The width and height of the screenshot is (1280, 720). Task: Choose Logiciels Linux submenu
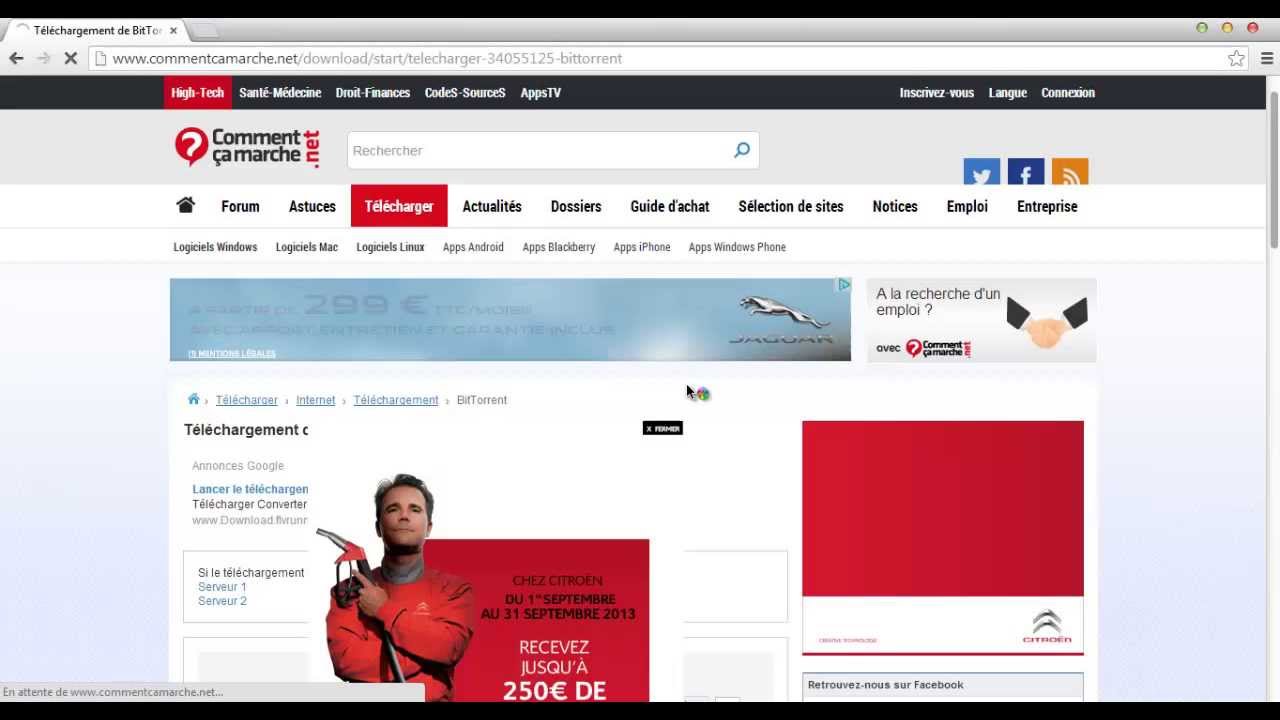pos(390,247)
